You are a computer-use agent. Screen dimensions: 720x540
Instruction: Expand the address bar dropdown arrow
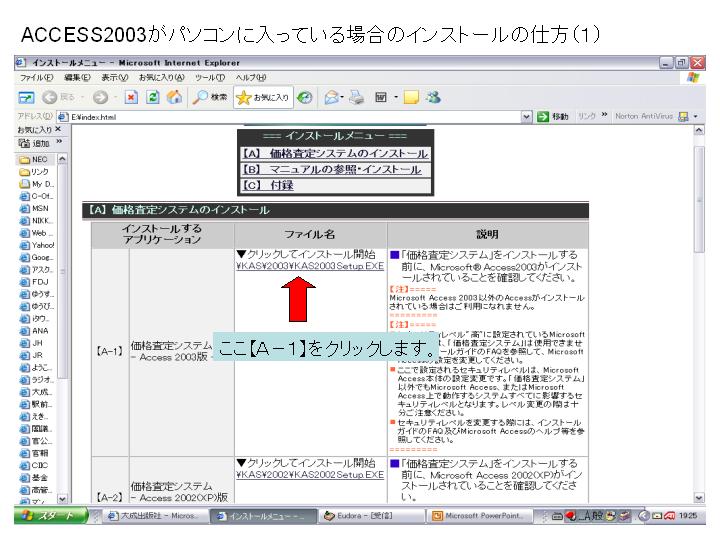[526, 117]
